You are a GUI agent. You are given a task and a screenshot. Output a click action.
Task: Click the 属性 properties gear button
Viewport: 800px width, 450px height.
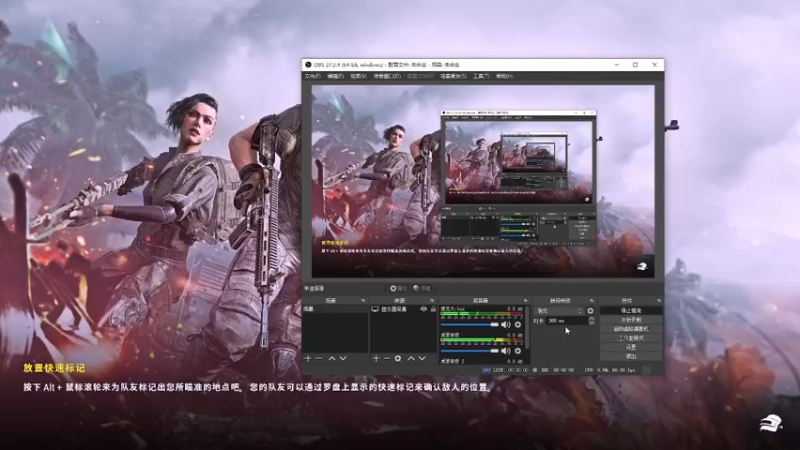click(x=398, y=288)
